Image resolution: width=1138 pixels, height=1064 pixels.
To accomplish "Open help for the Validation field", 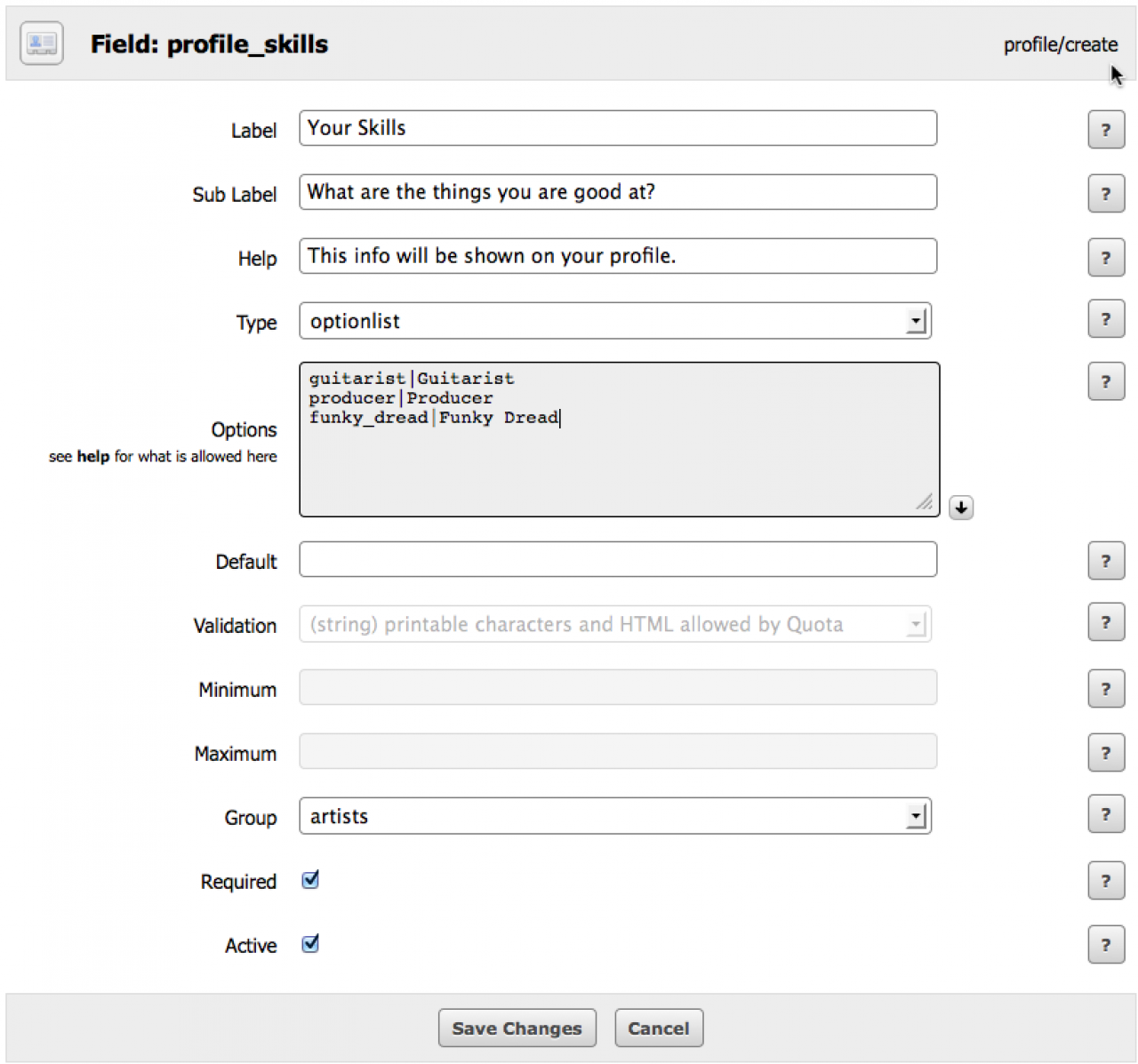I will (1106, 622).
